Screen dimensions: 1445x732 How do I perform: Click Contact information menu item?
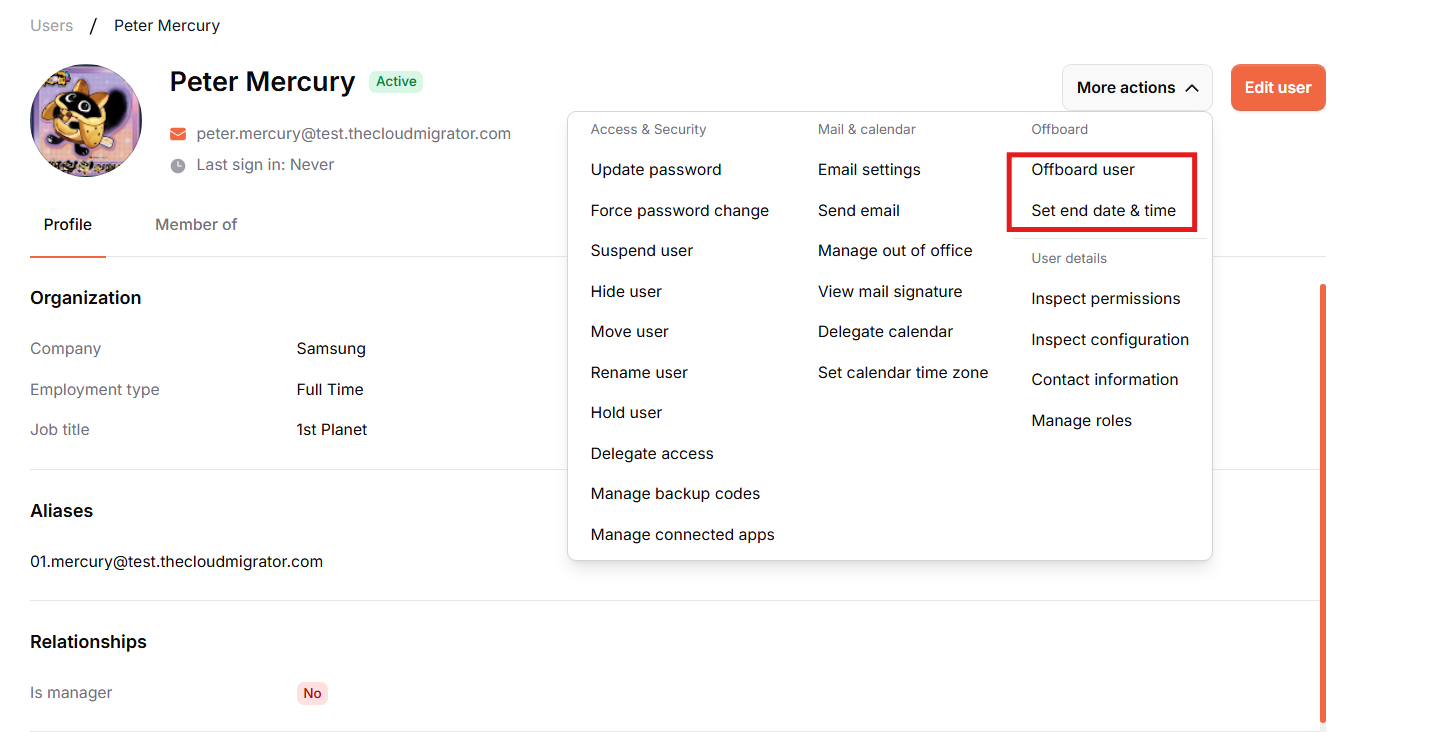(x=1105, y=380)
